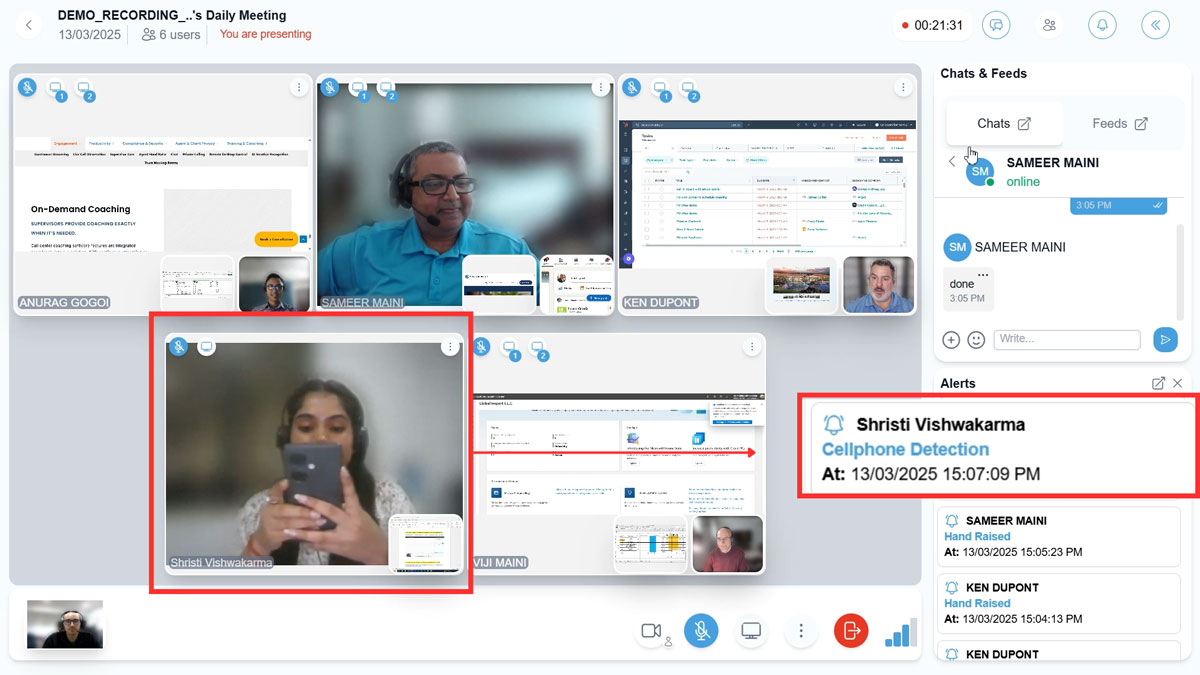This screenshot has width=1200, height=675.
Task: Start screen share from bottom toolbar
Action: [751, 631]
